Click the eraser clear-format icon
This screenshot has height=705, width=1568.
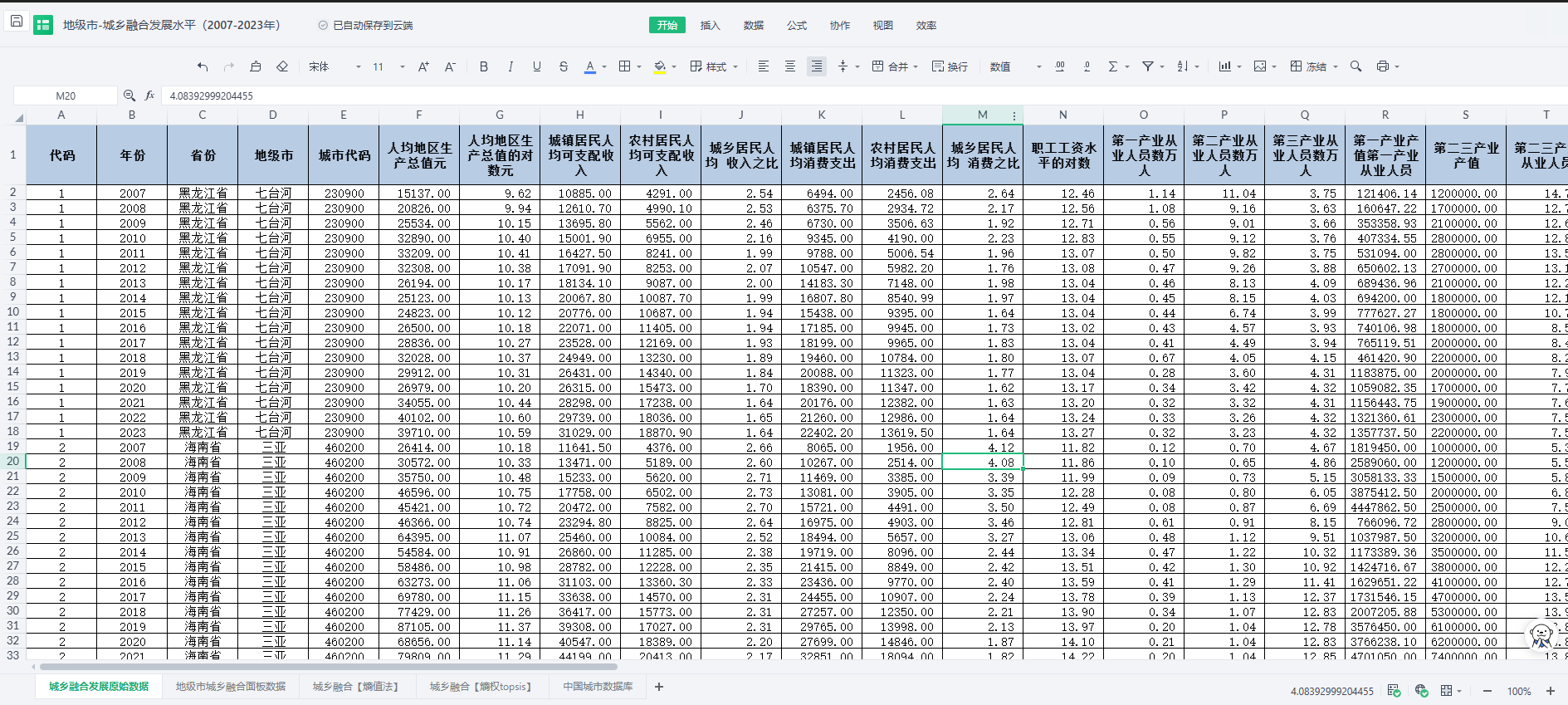coord(282,66)
